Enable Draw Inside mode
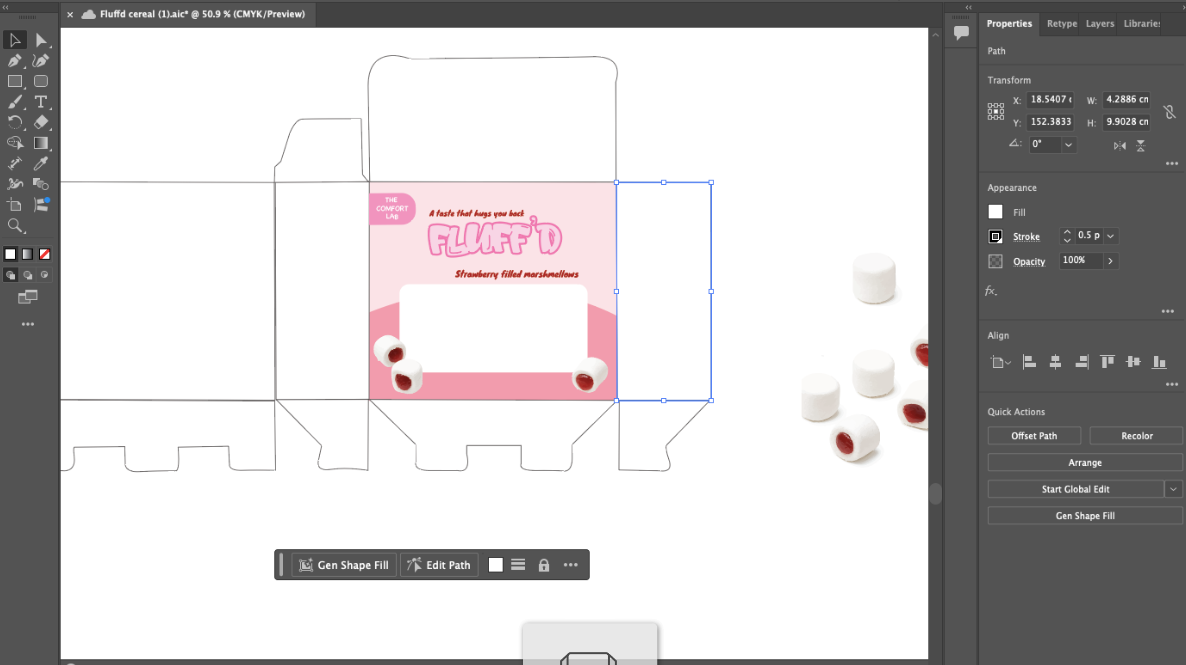This screenshot has width=1186, height=665. 45,275
